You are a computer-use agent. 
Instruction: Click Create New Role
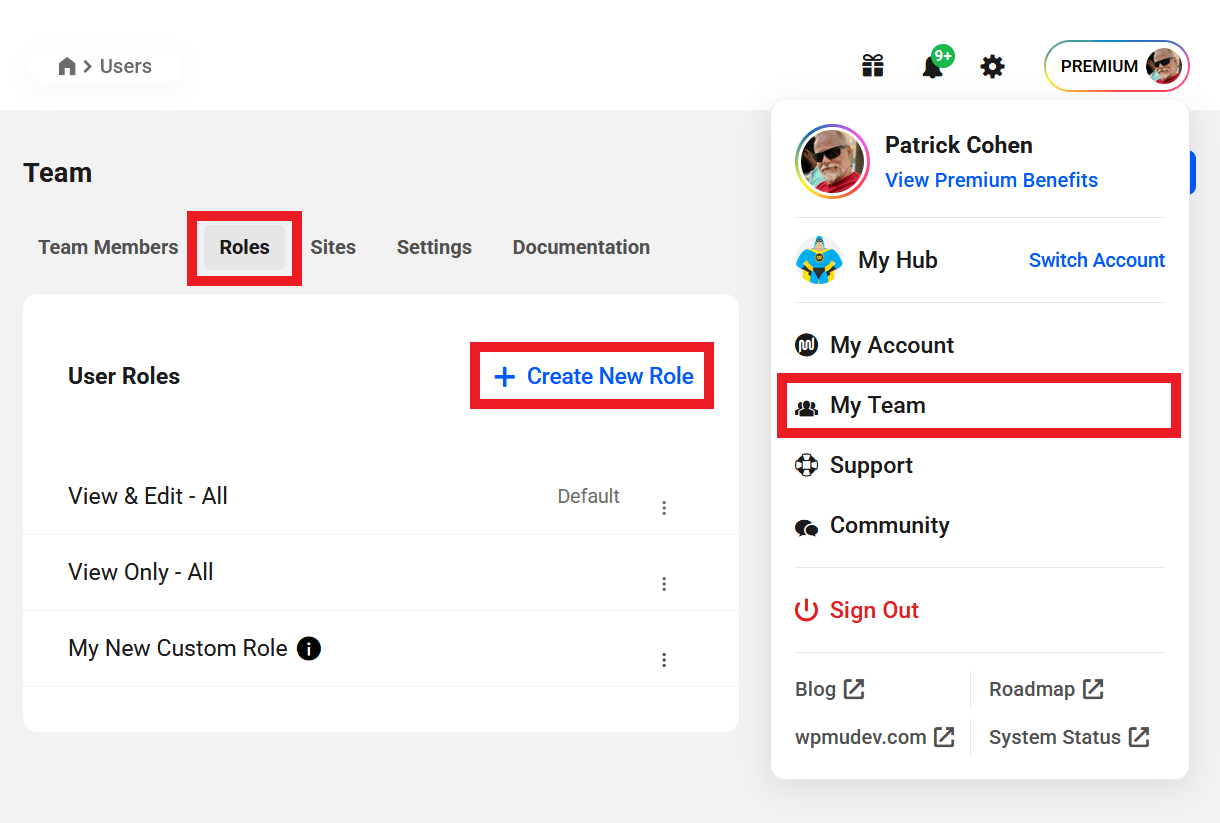592,376
